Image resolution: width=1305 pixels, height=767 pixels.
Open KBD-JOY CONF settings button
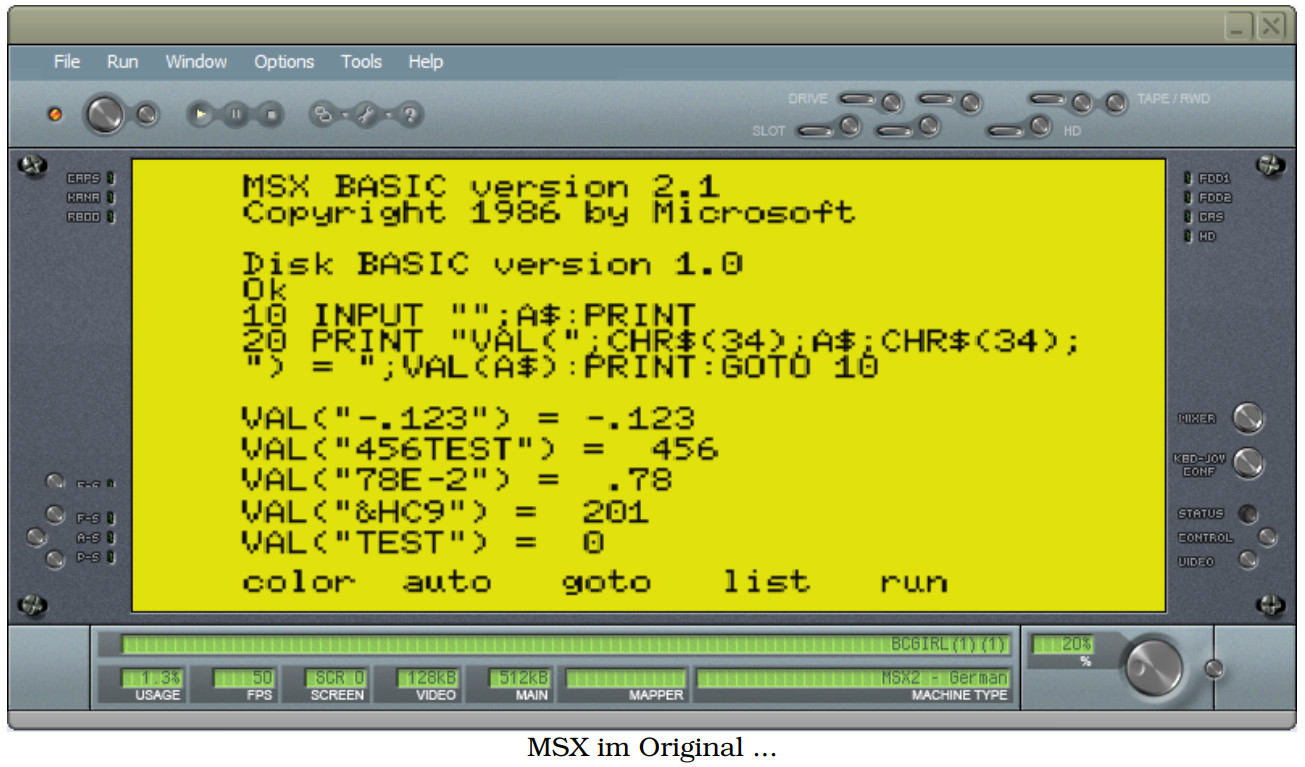pyautogui.click(x=1247, y=464)
